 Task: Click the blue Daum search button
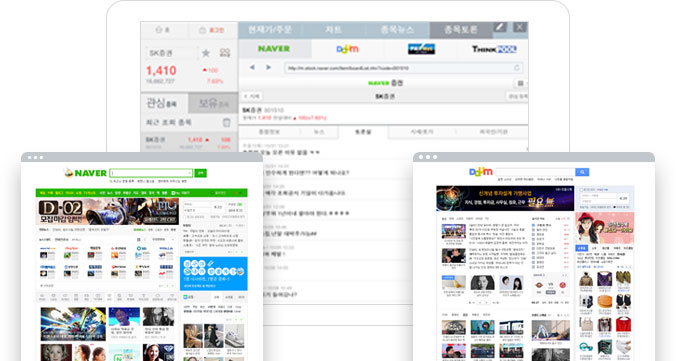(x=582, y=172)
